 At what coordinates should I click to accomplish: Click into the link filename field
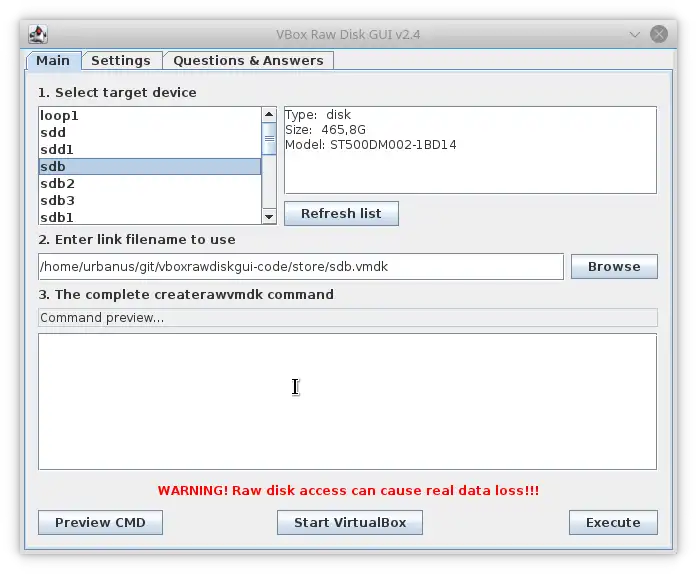(x=301, y=267)
